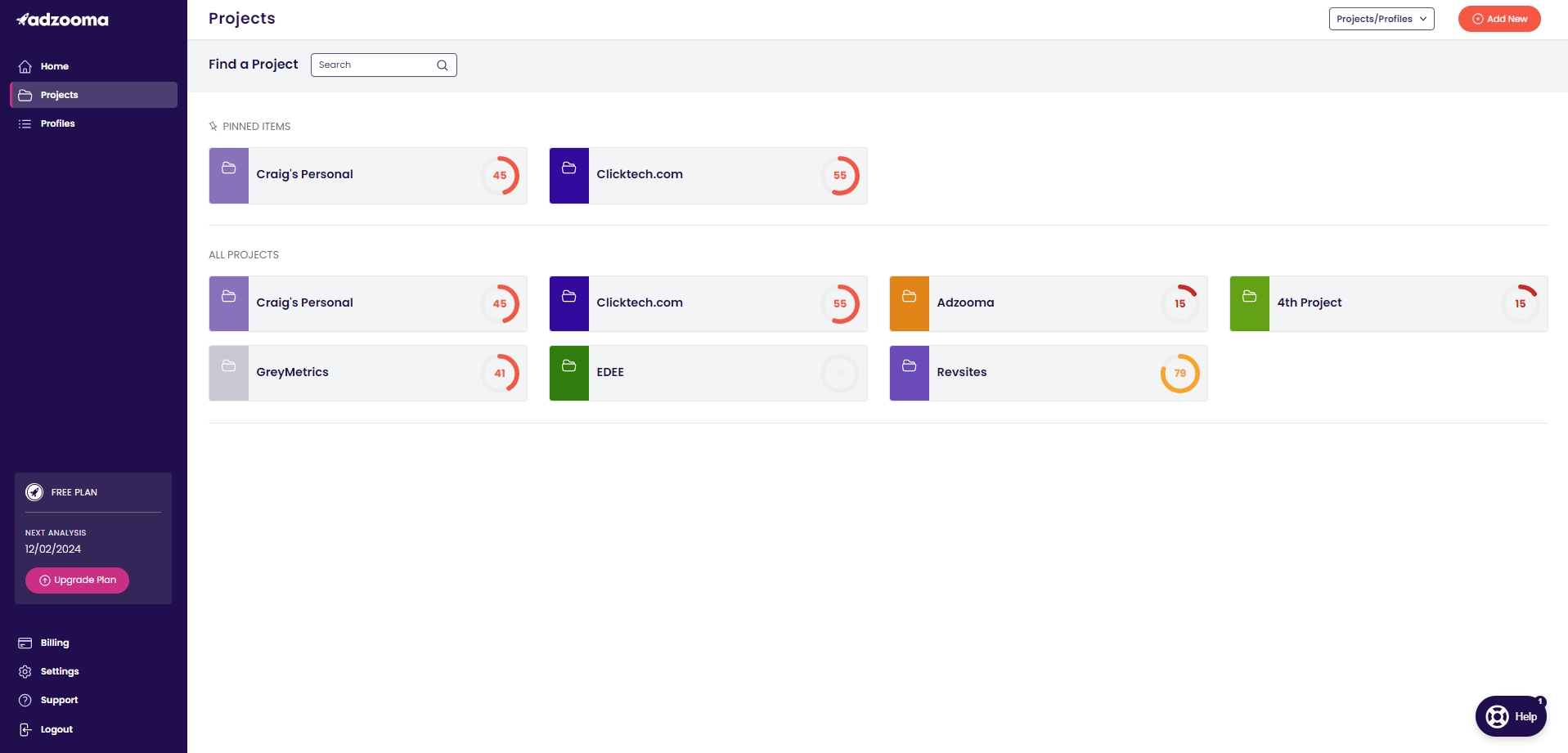Click folder icon on pinned Clicktech.com card
1568x753 pixels.
point(569,168)
